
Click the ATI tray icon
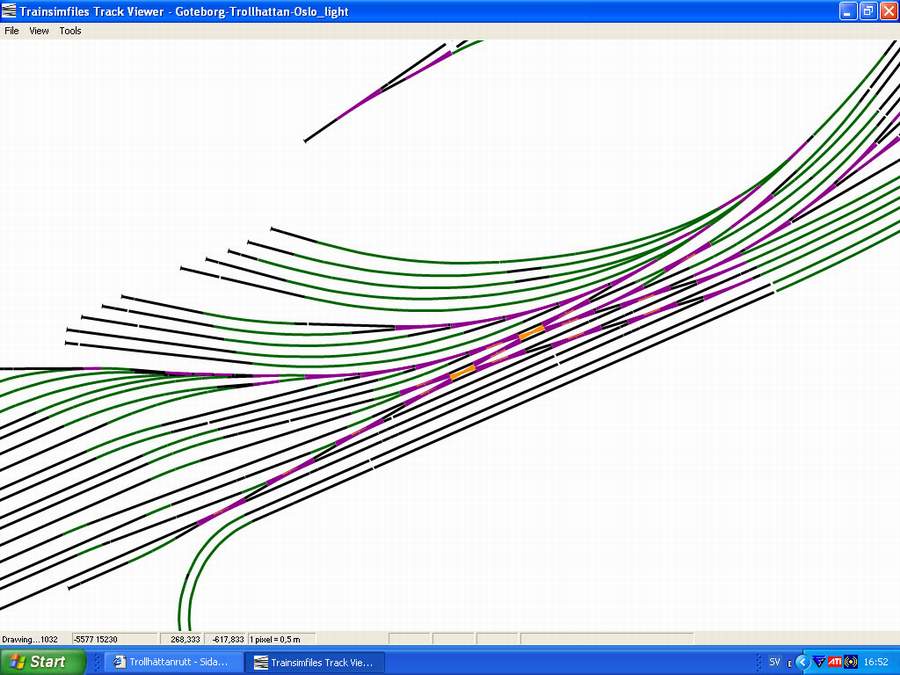835,662
